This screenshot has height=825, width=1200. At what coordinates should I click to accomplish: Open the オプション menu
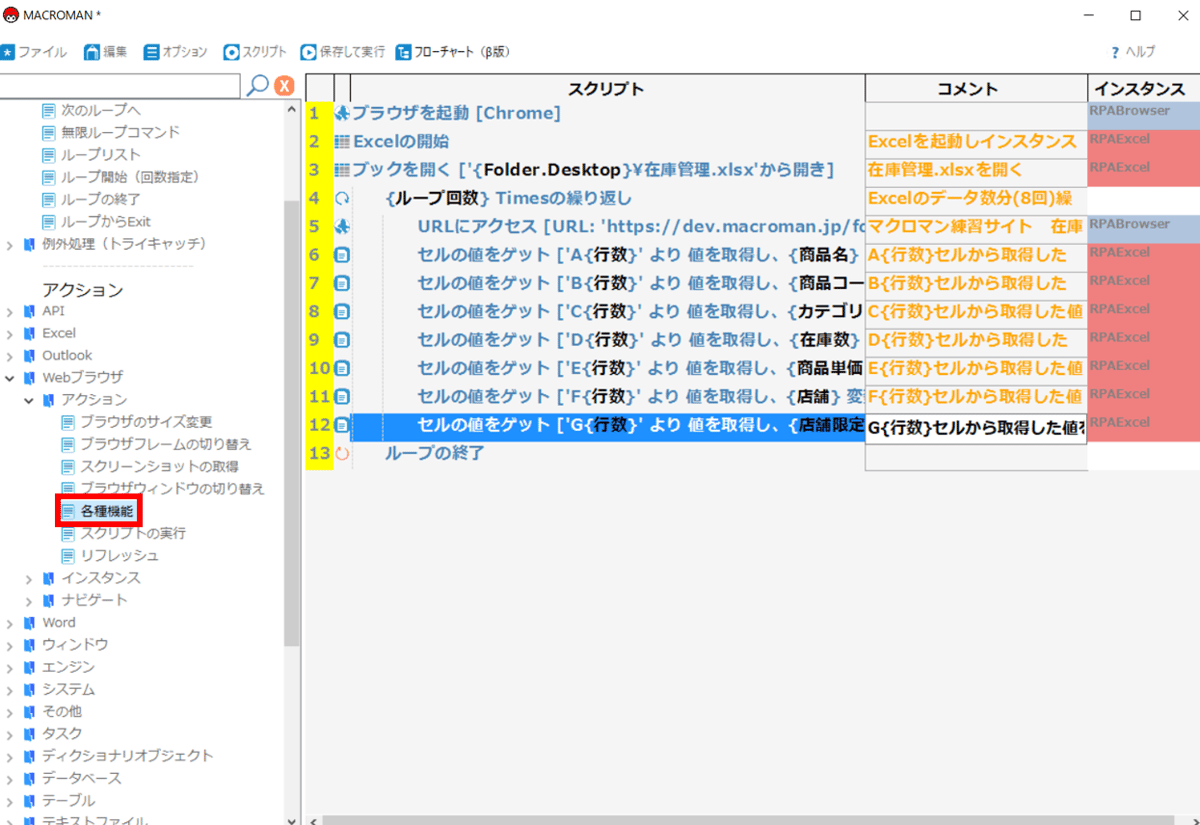175,52
